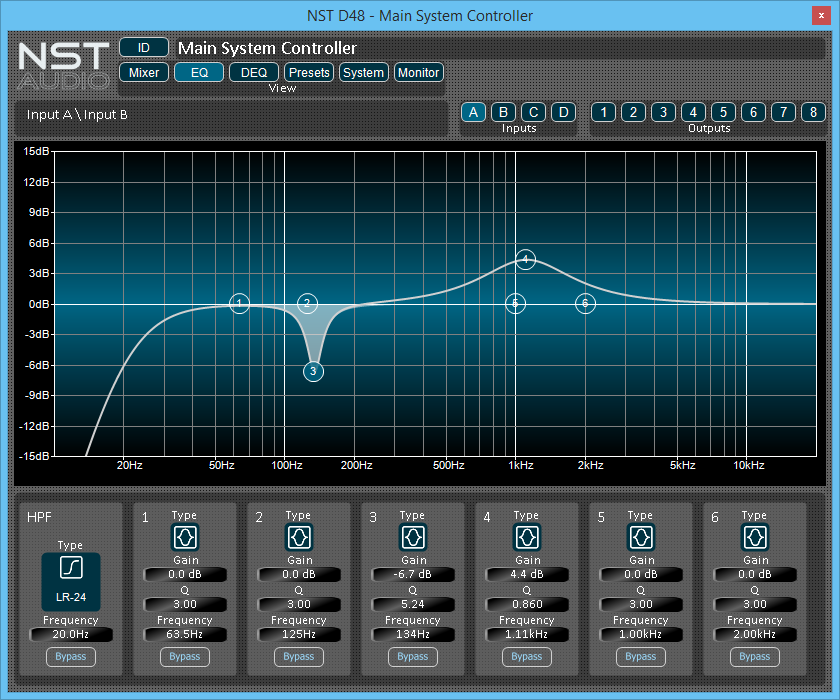Click the HPF Frequency field showing 20.0Hz

71,635
